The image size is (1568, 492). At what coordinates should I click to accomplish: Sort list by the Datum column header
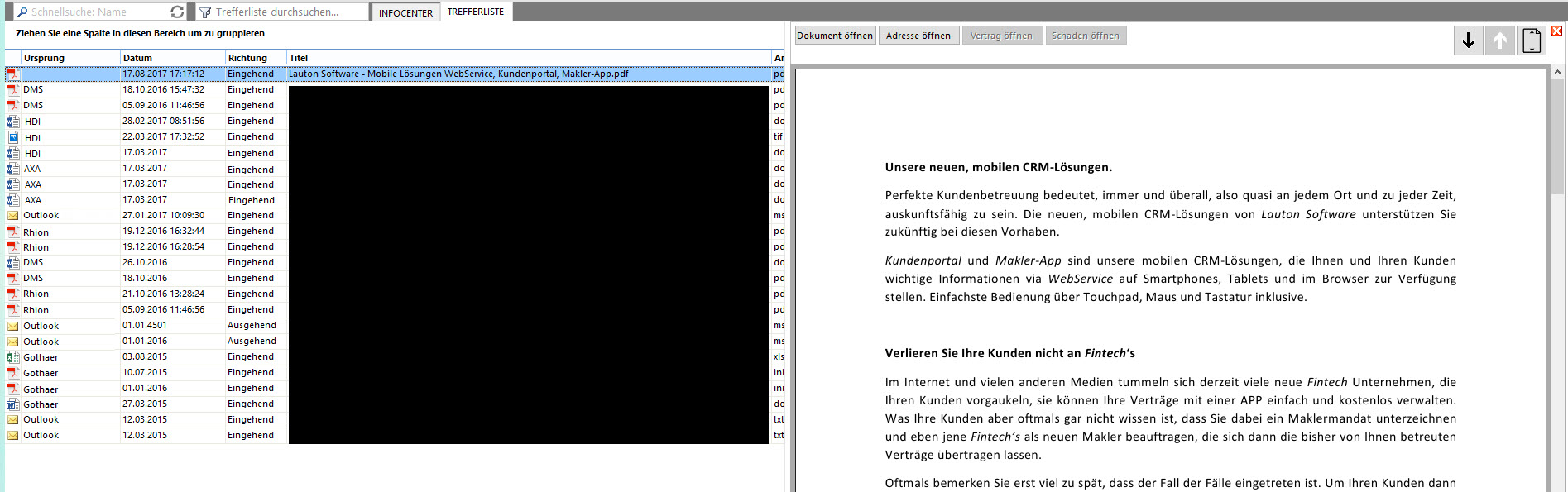coord(137,58)
